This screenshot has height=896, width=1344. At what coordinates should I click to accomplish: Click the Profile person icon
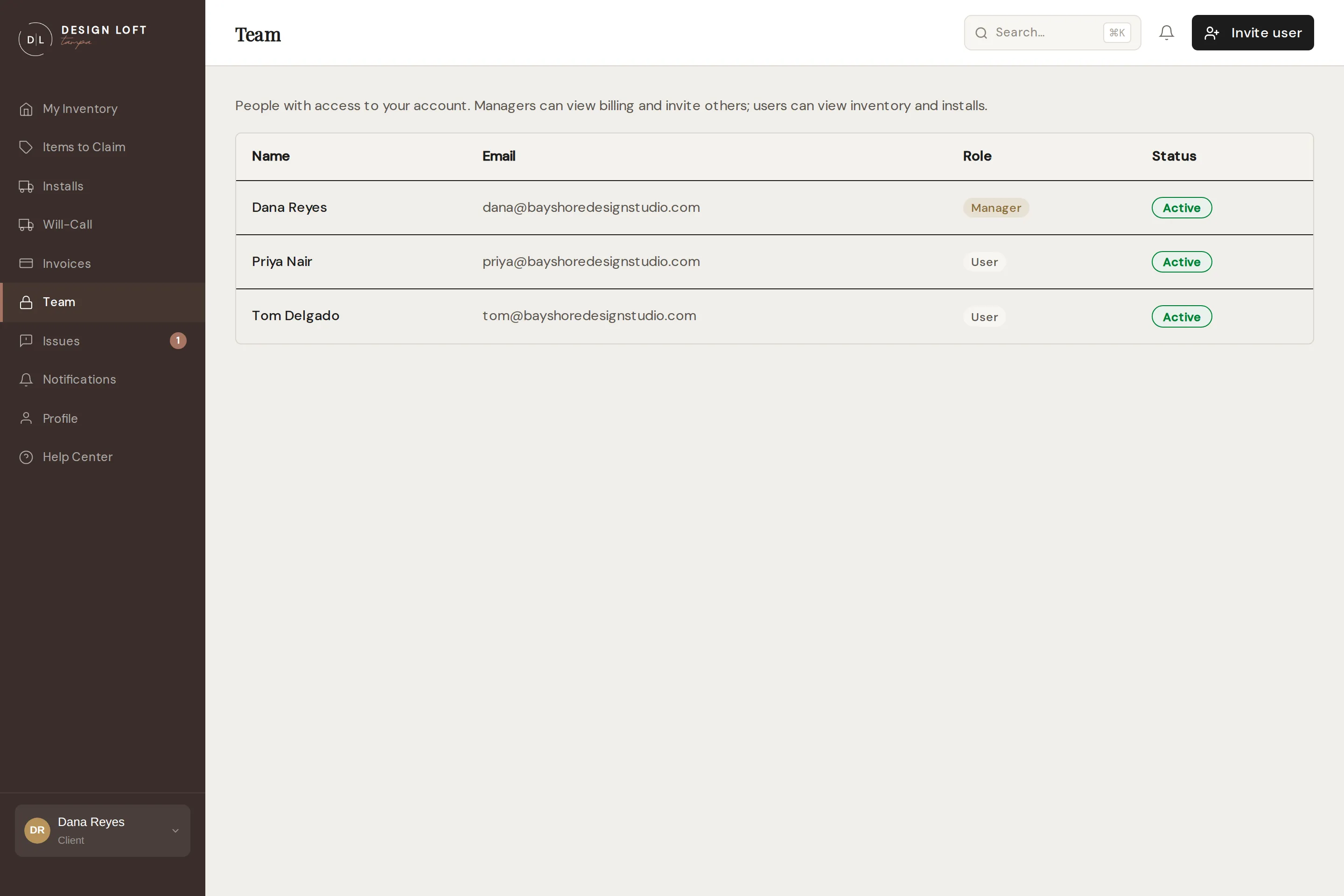tap(26, 418)
